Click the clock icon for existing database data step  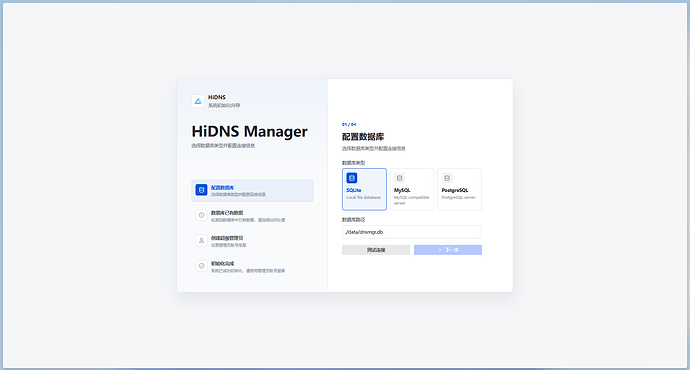pyautogui.click(x=201, y=215)
